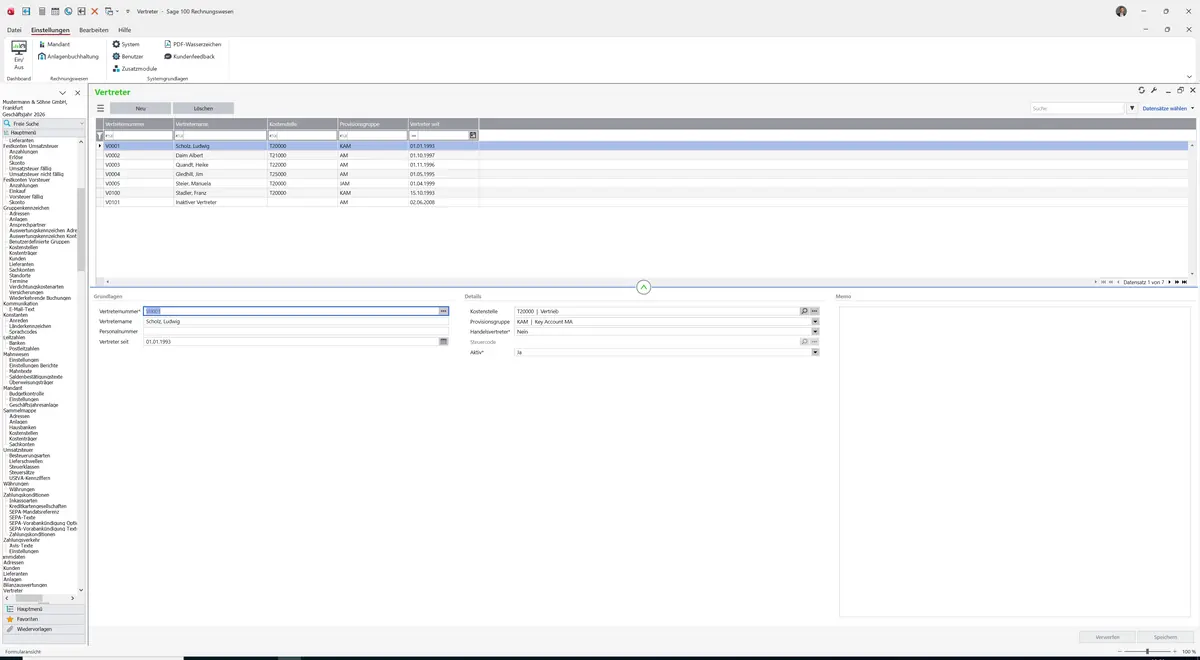Open Benutzer settings in ribbon

click(129, 57)
